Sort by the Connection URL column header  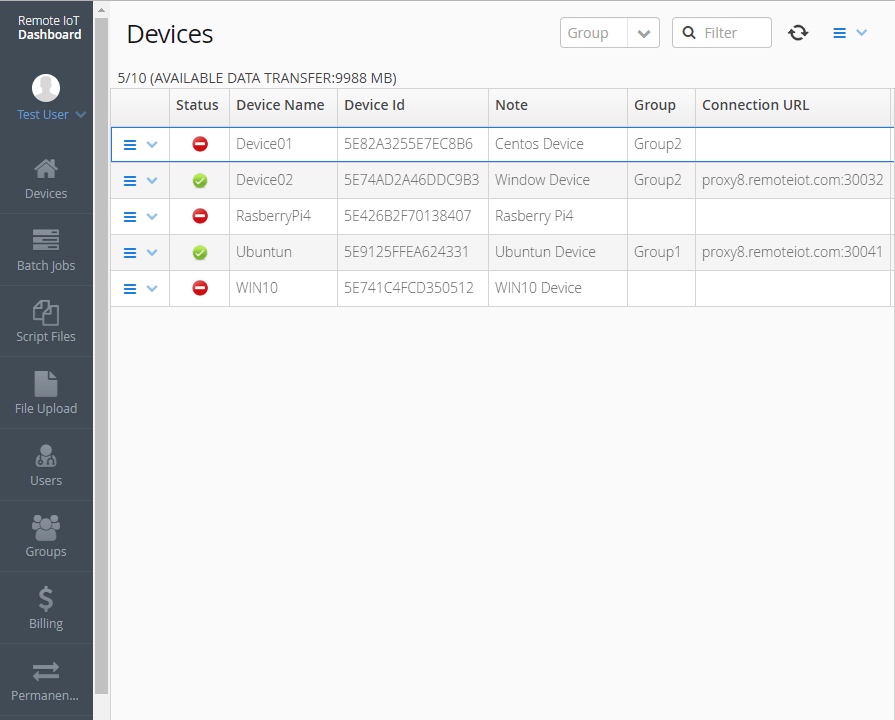pos(793,106)
